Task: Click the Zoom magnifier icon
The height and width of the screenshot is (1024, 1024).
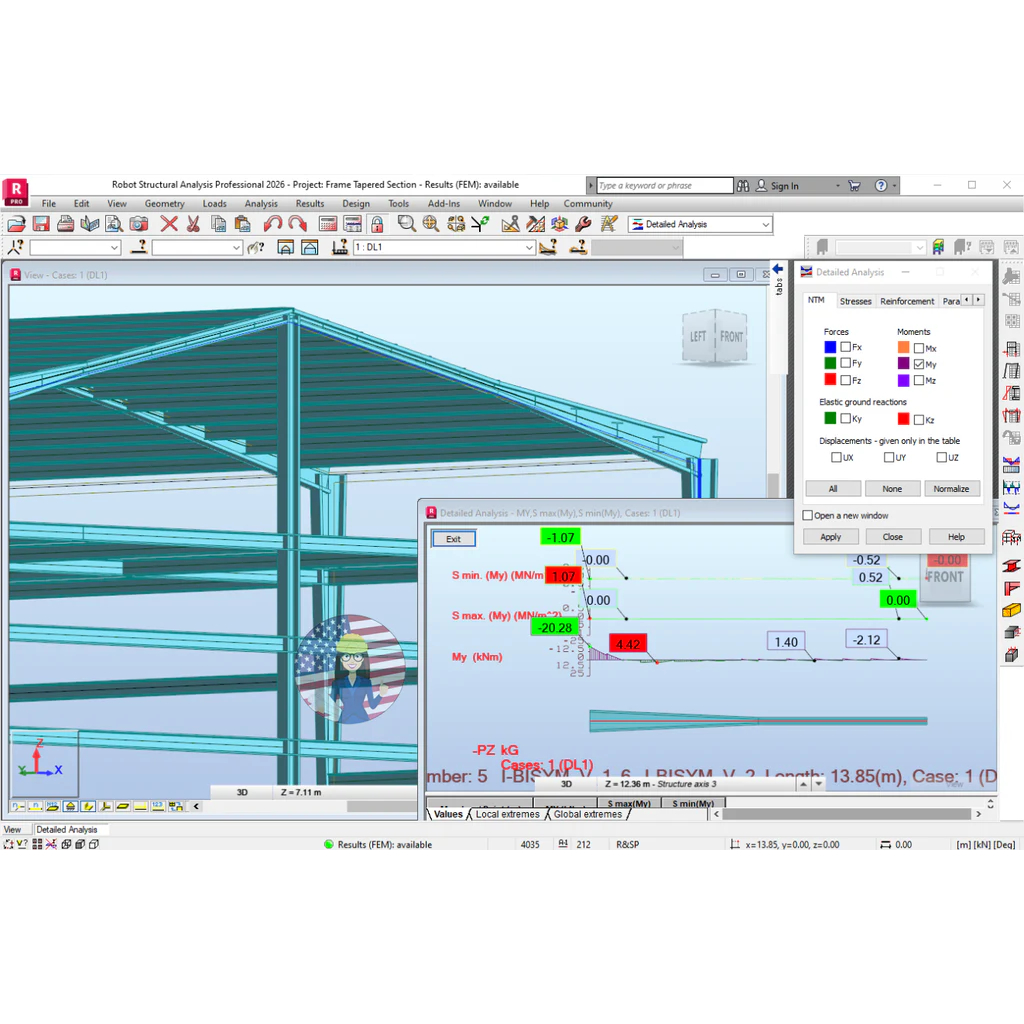Action: [x=406, y=224]
